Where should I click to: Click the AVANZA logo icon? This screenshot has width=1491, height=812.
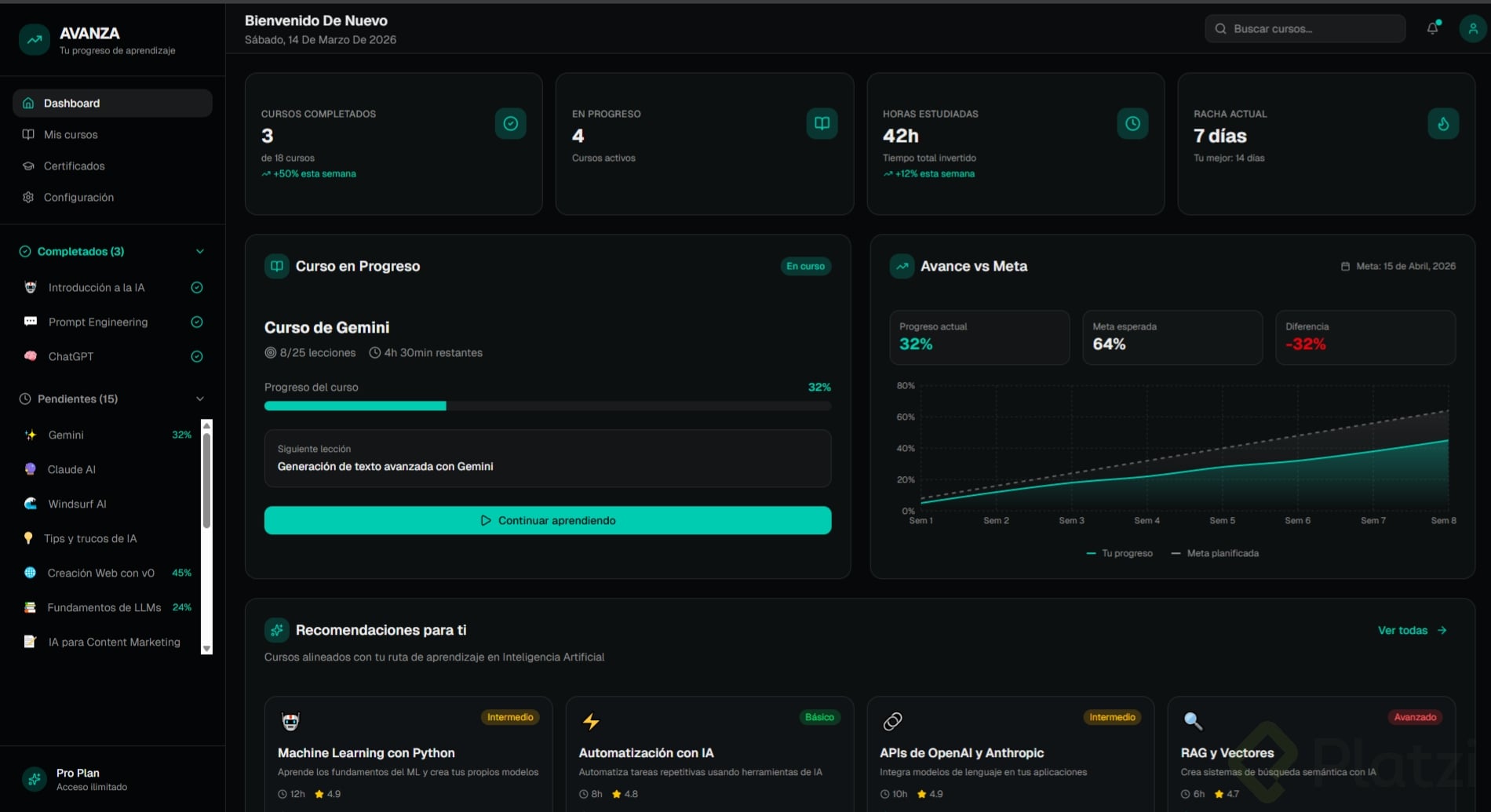(x=35, y=39)
